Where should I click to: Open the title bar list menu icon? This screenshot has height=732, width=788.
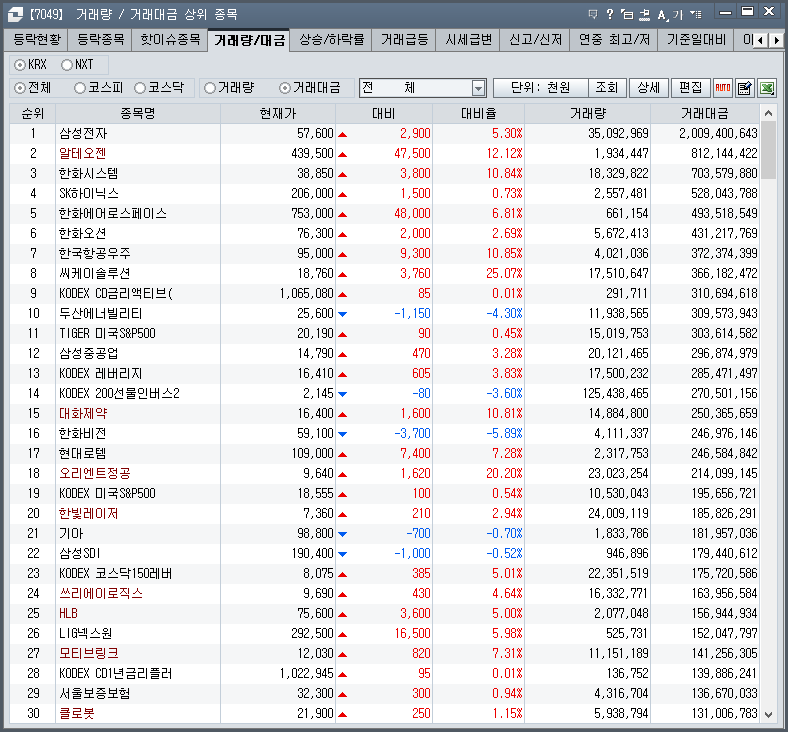coord(696,14)
